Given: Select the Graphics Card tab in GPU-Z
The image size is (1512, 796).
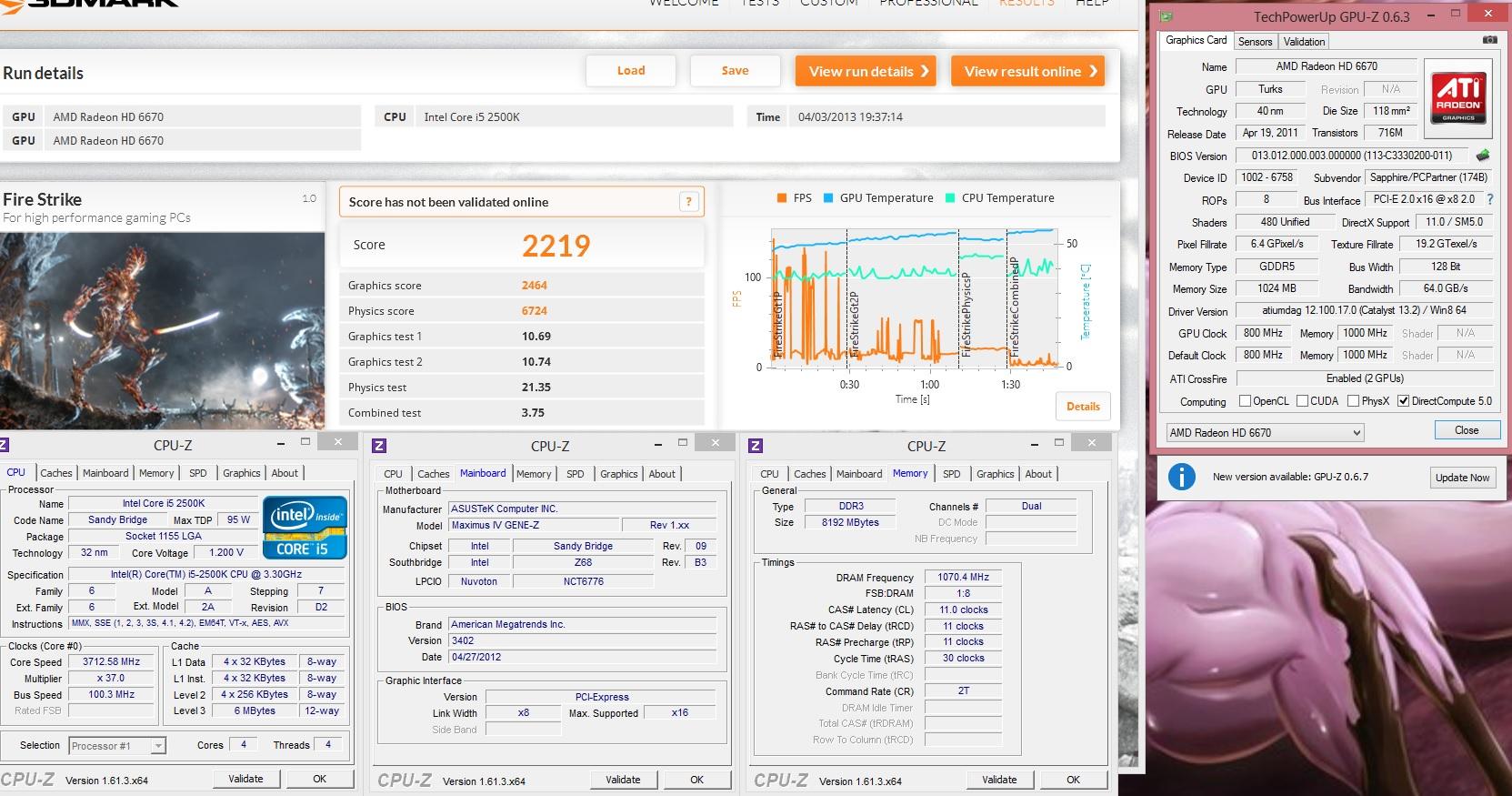Looking at the screenshot, I should tap(1196, 40).
